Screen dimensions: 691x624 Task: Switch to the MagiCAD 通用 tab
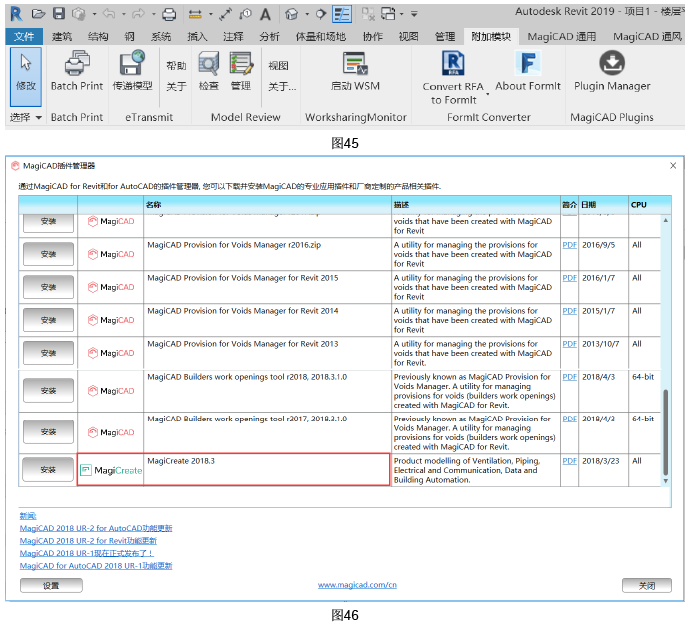[x=561, y=37]
